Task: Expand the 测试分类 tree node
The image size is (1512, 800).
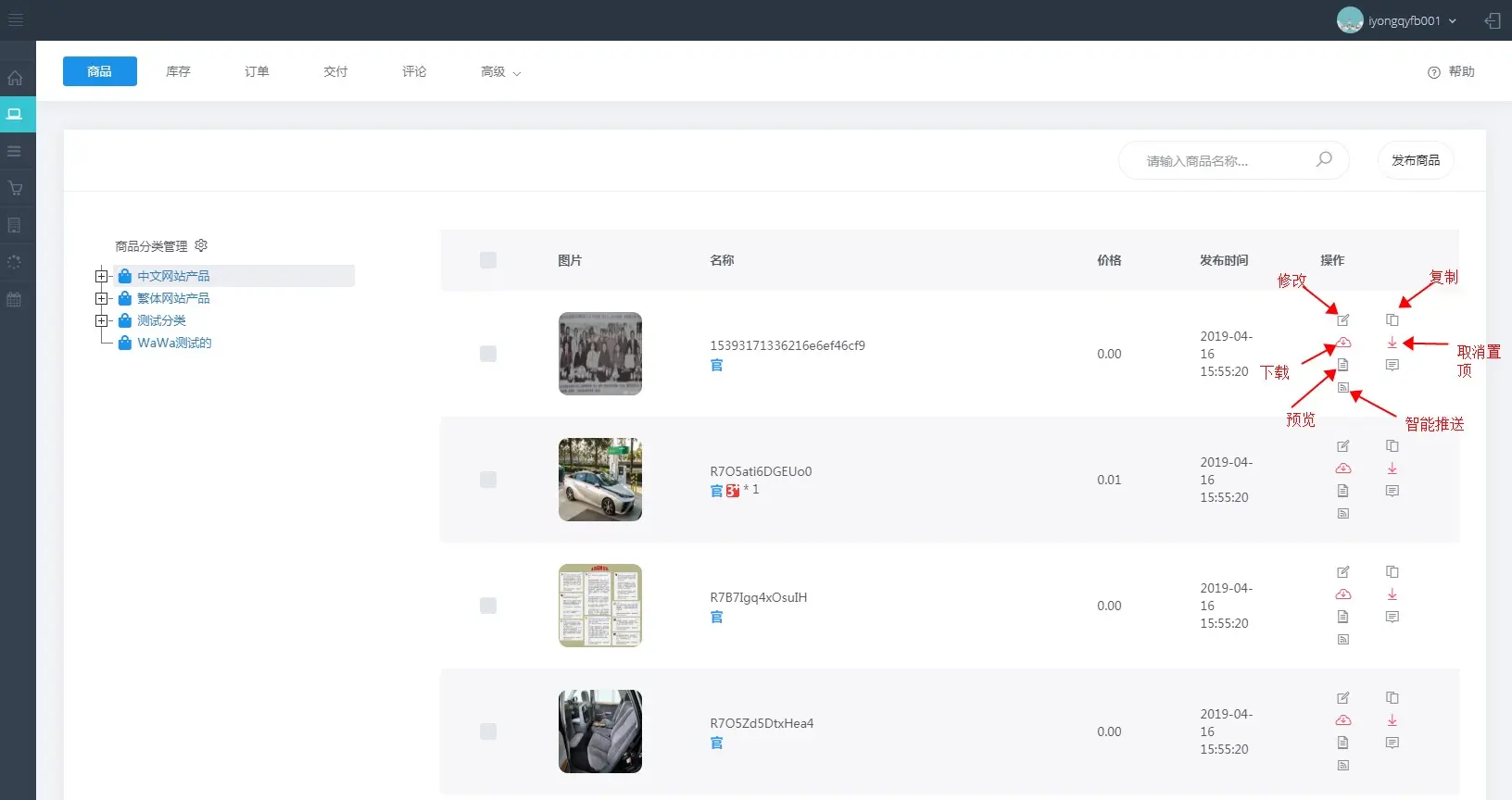Action: pyautogui.click(x=102, y=320)
